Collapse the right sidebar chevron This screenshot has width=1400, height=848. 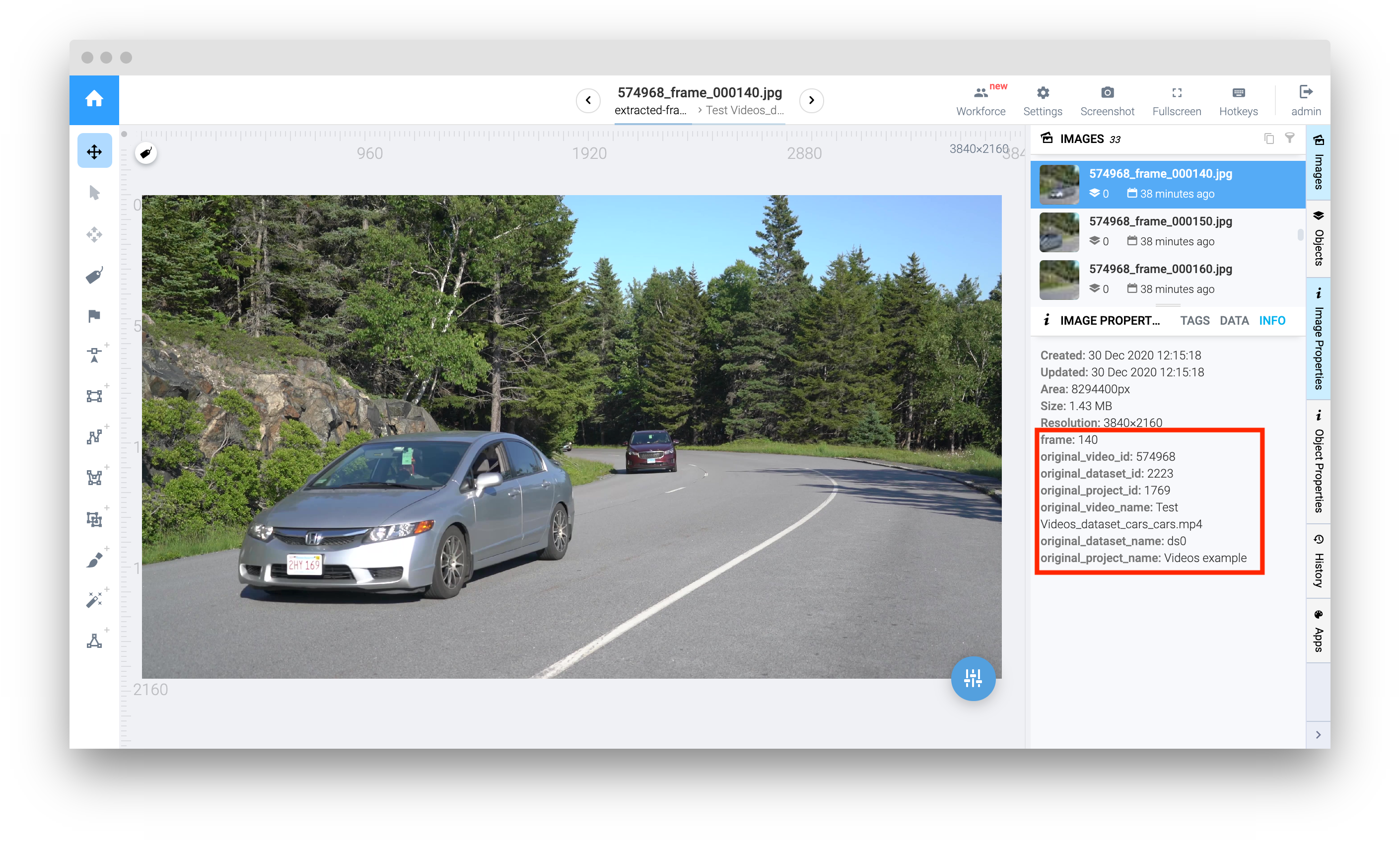[x=1318, y=734]
